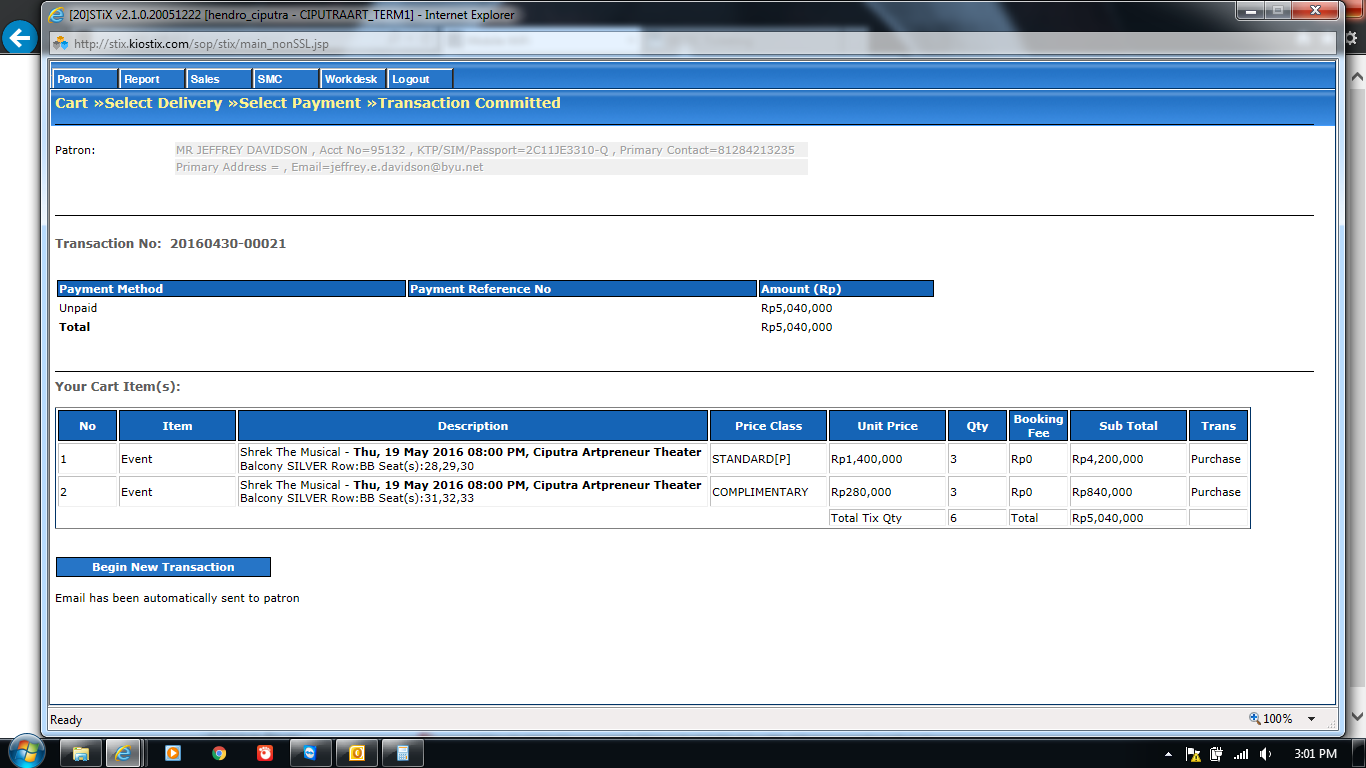Open the Report menu
The width and height of the screenshot is (1366, 768).
pos(152,79)
